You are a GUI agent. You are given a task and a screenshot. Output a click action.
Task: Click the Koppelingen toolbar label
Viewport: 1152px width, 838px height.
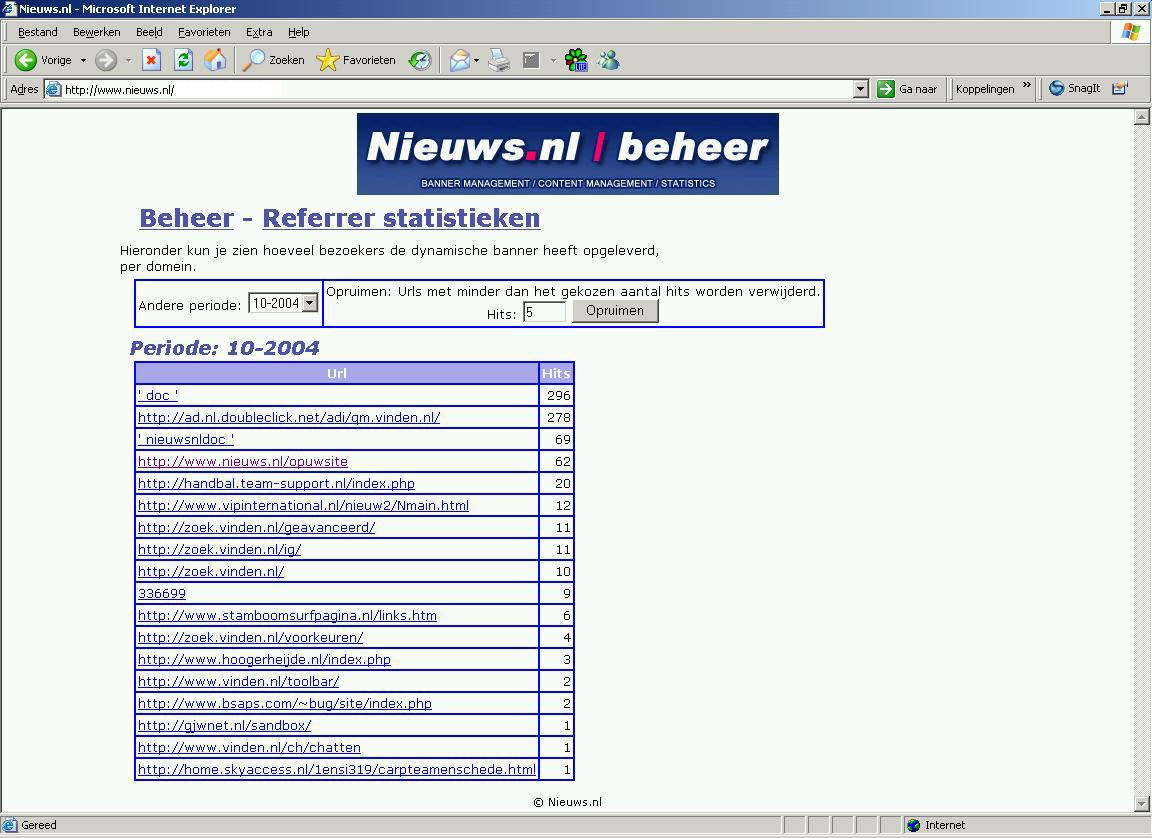(984, 89)
